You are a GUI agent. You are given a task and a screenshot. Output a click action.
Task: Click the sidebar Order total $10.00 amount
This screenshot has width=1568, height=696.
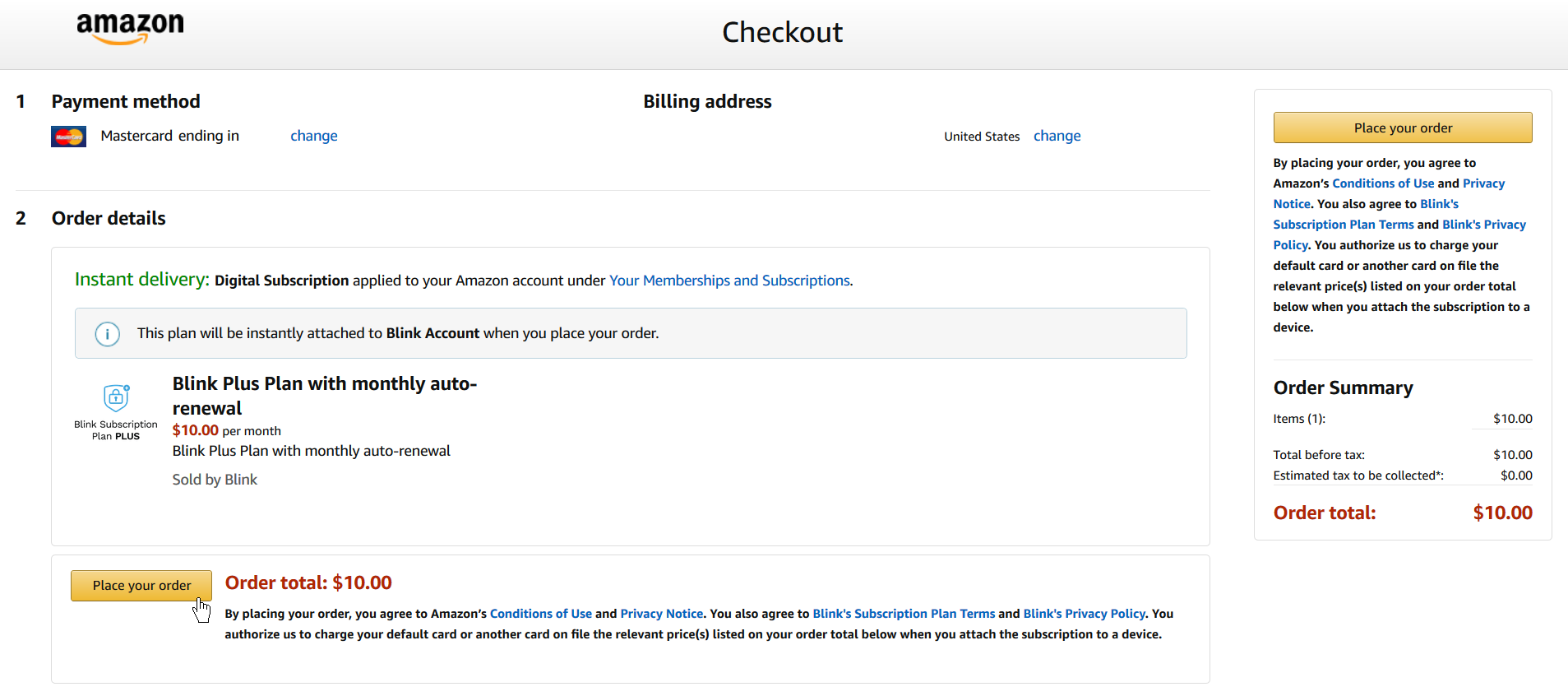point(1502,513)
